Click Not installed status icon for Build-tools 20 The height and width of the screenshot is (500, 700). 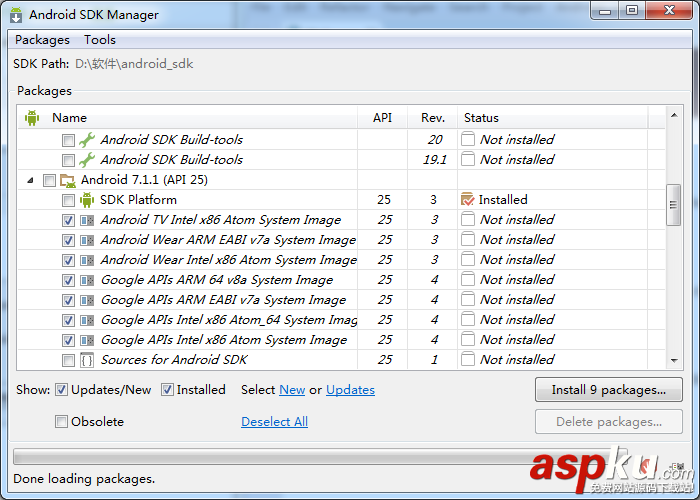coord(467,139)
